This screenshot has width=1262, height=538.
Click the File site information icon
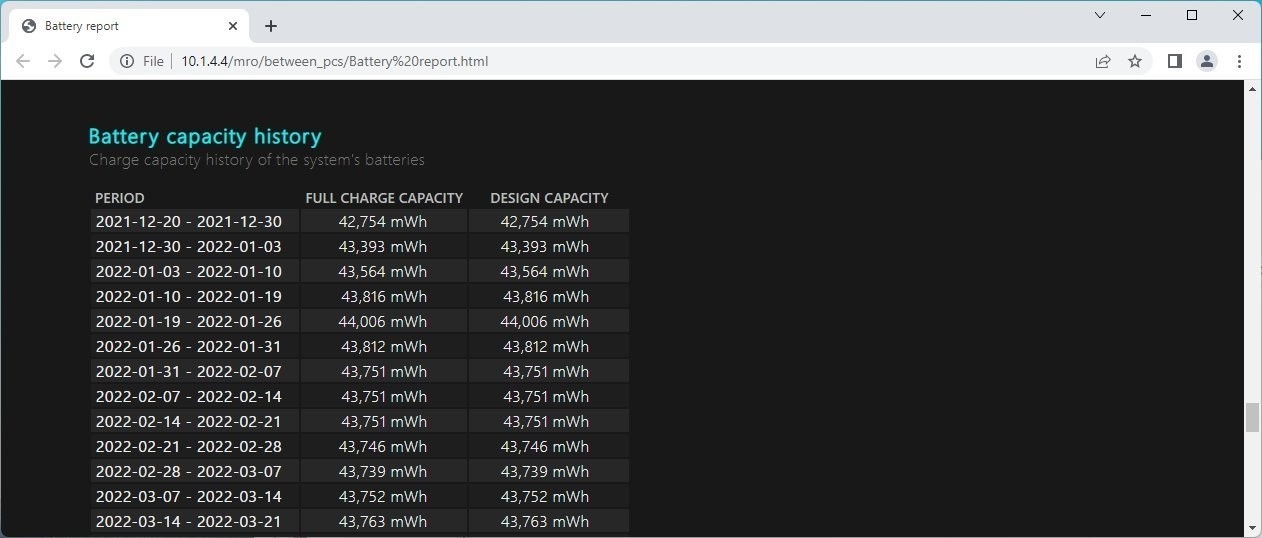click(127, 61)
